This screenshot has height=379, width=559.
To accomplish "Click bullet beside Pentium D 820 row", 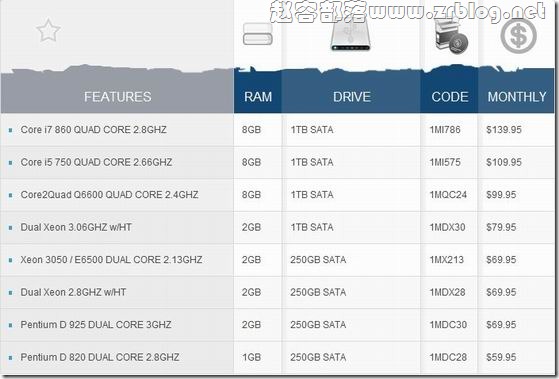I will pyautogui.click(x=10, y=358).
